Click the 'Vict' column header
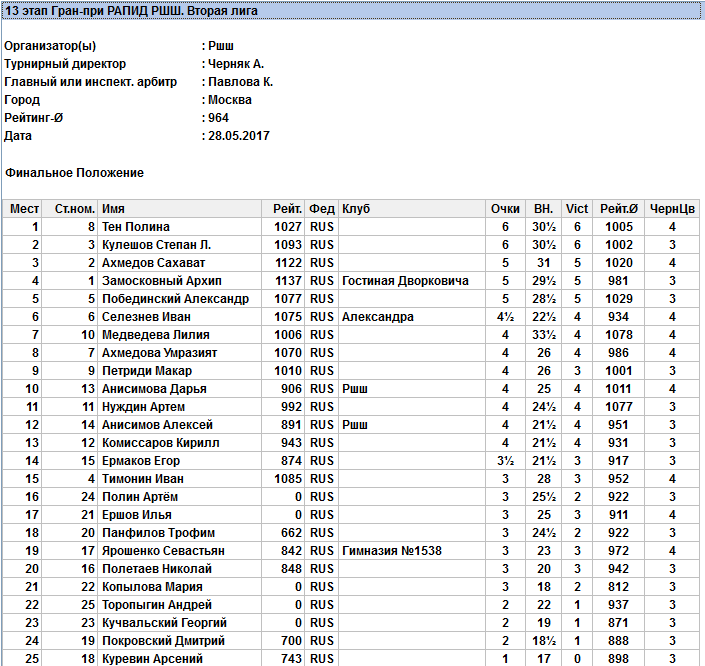Viewport: 705px width, 666px height. tap(577, 209)
